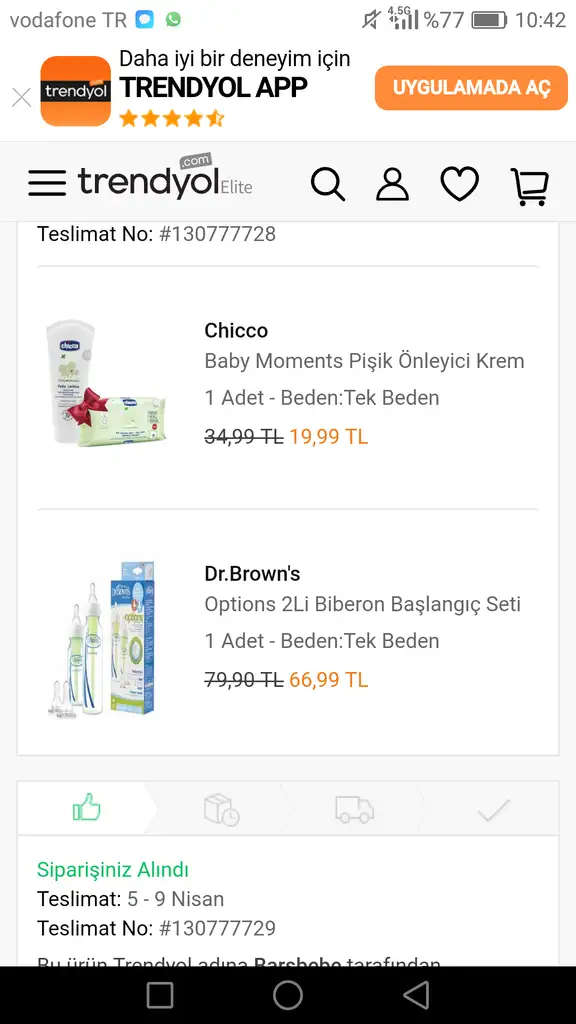
Task: Select the delivery truck step icon
Action: (x=355, y=809)
